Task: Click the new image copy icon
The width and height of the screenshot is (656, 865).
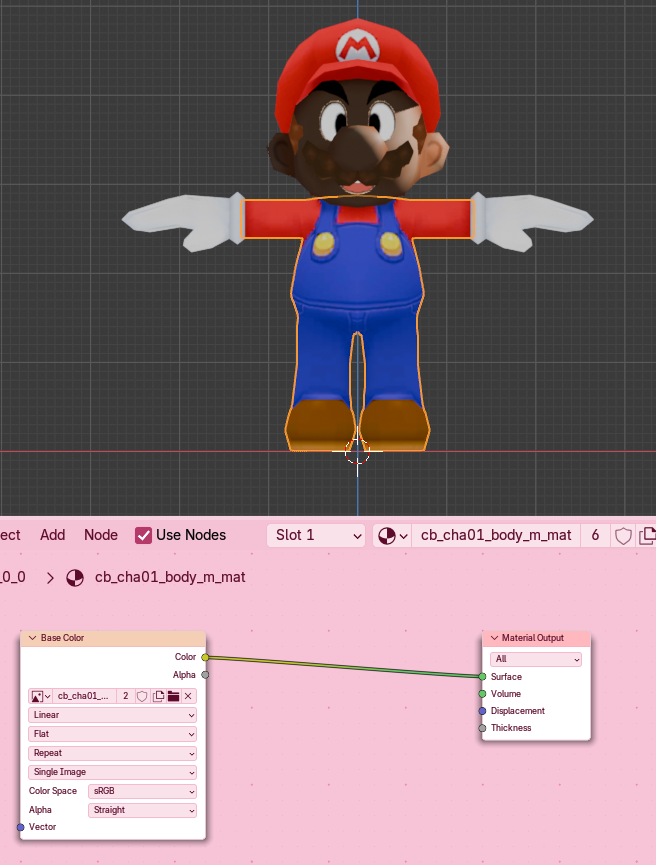Action: (x=158, y=696)
